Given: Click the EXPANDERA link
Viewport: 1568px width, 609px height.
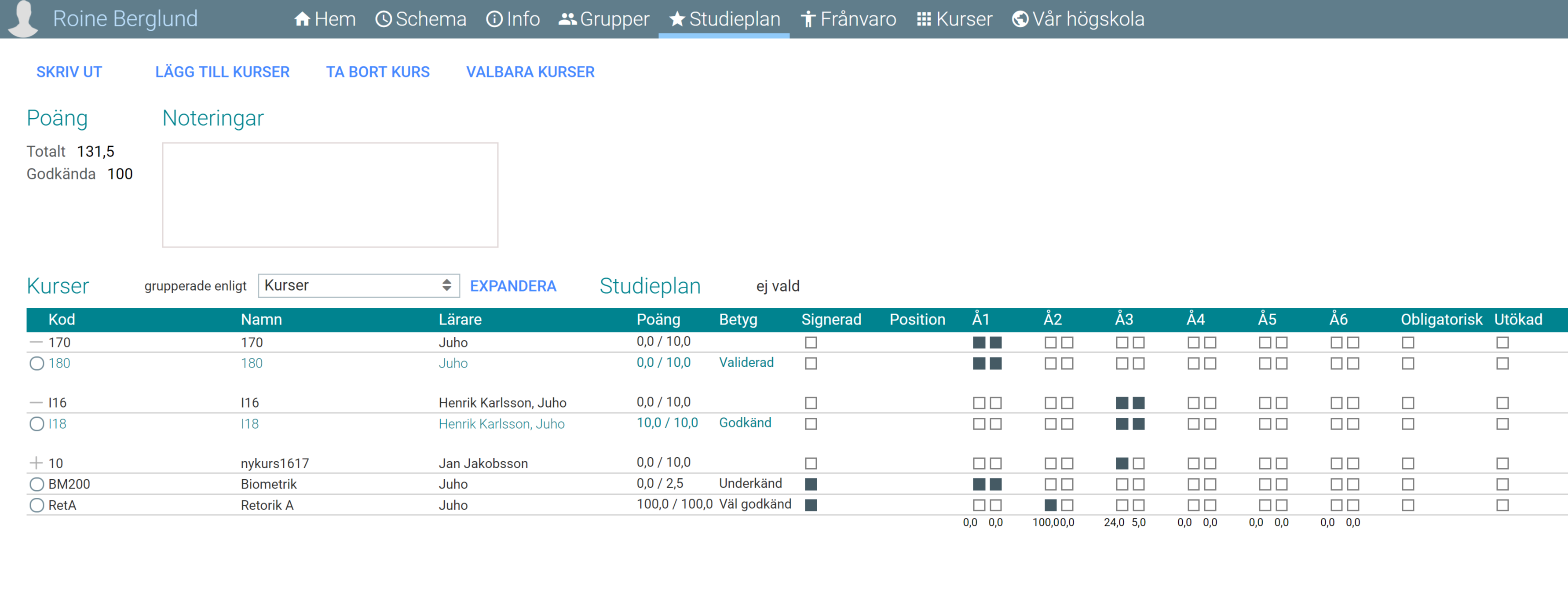Looking at the screenshot, I should pos(512,286).
